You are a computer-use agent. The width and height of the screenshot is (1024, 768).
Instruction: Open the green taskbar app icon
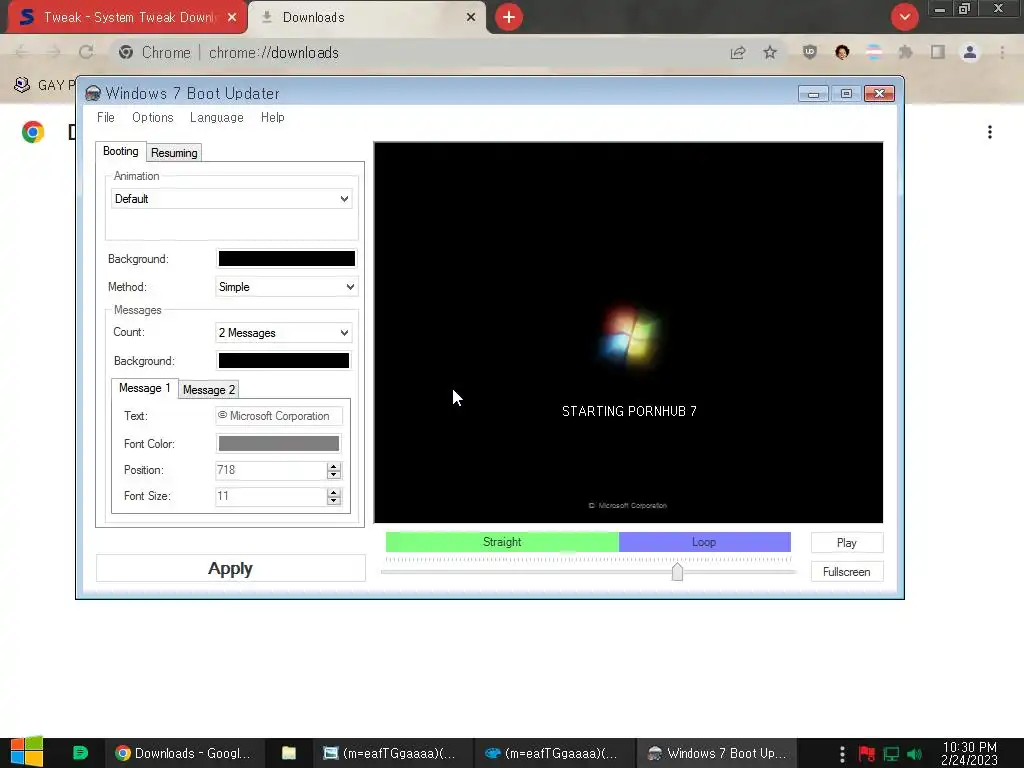tap(80, 753)
